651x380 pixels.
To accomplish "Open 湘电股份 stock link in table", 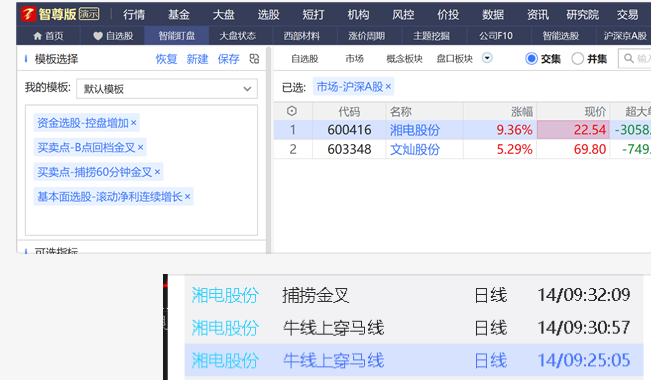I will click(414, 130).
